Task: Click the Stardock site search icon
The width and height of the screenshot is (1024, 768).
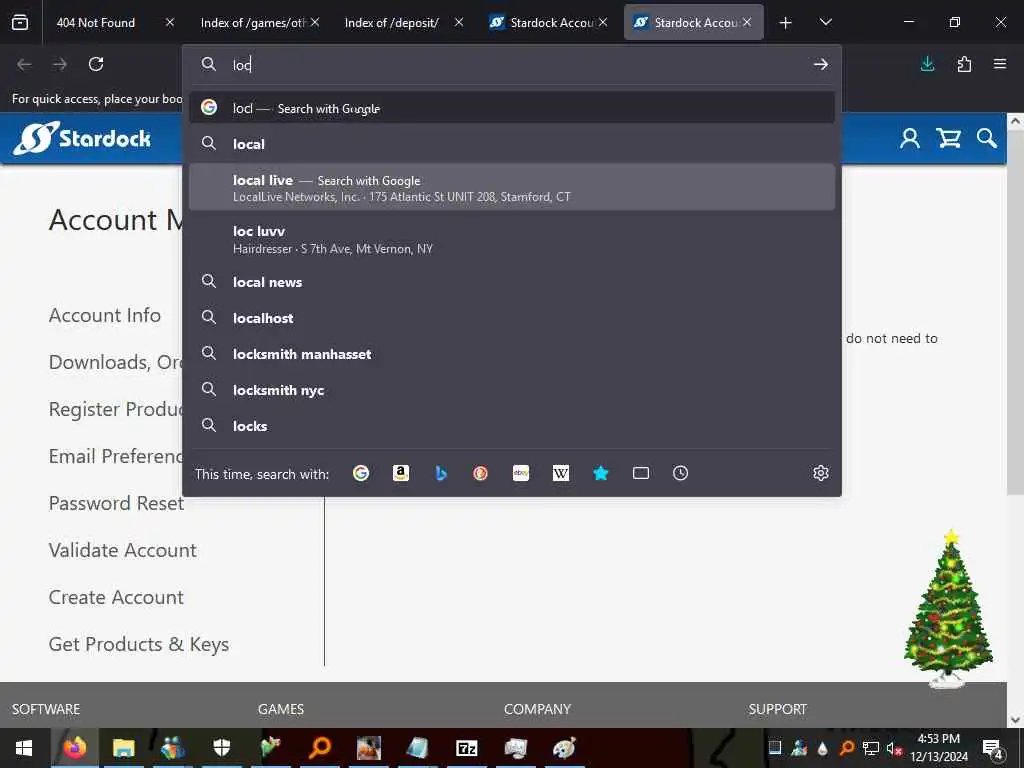Action: 986,138
